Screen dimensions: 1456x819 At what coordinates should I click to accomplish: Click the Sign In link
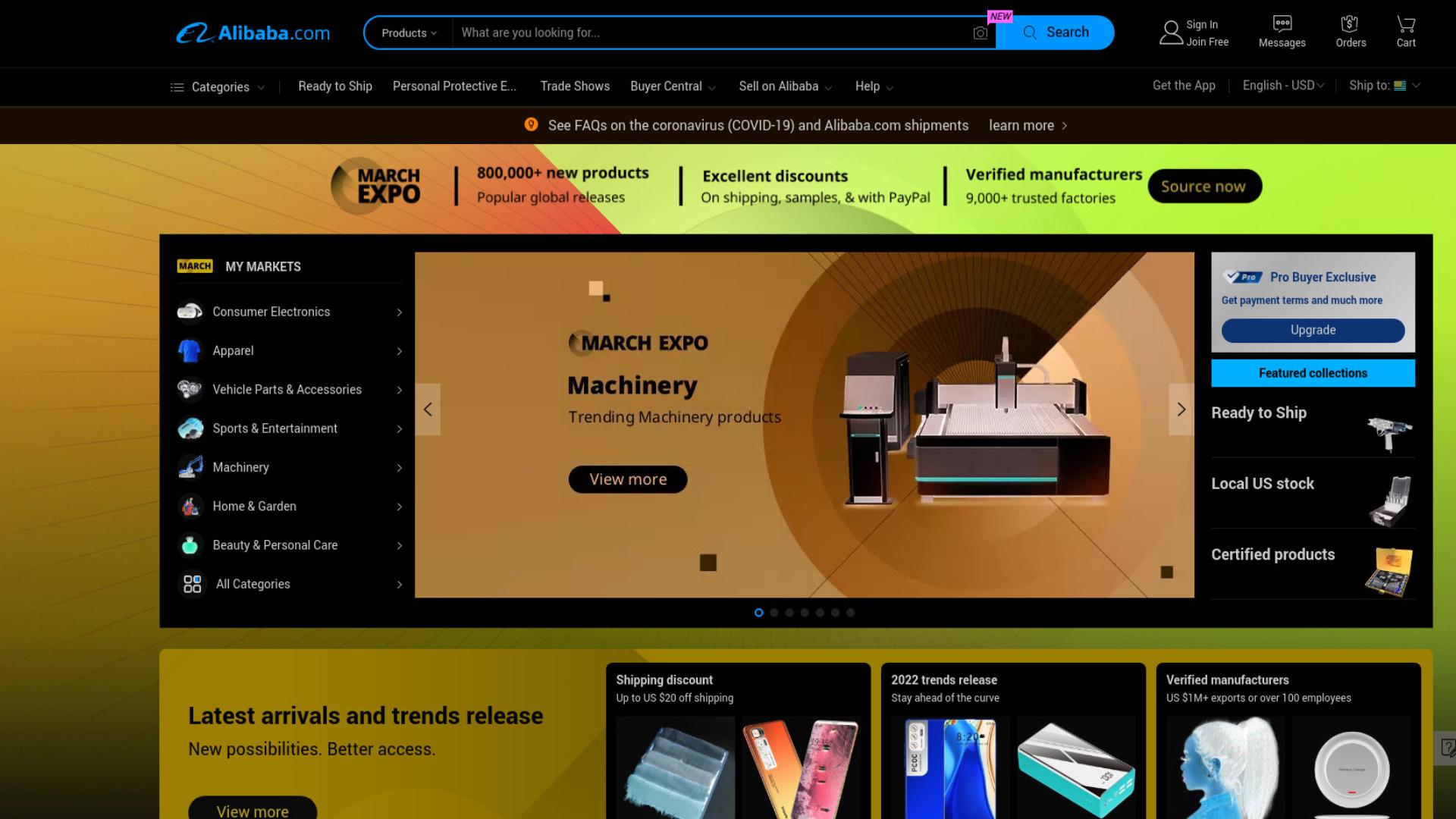click(1202, 25)
